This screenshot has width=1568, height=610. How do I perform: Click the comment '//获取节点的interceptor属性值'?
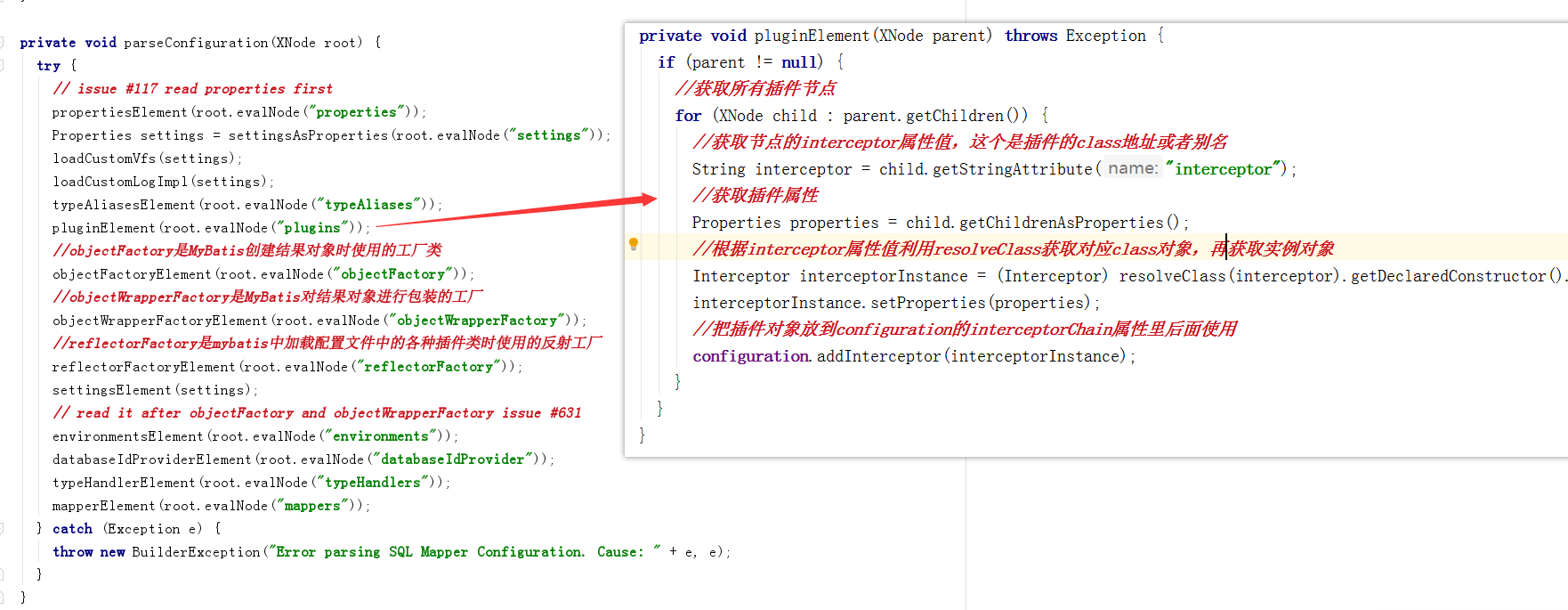tap(960, 142)
